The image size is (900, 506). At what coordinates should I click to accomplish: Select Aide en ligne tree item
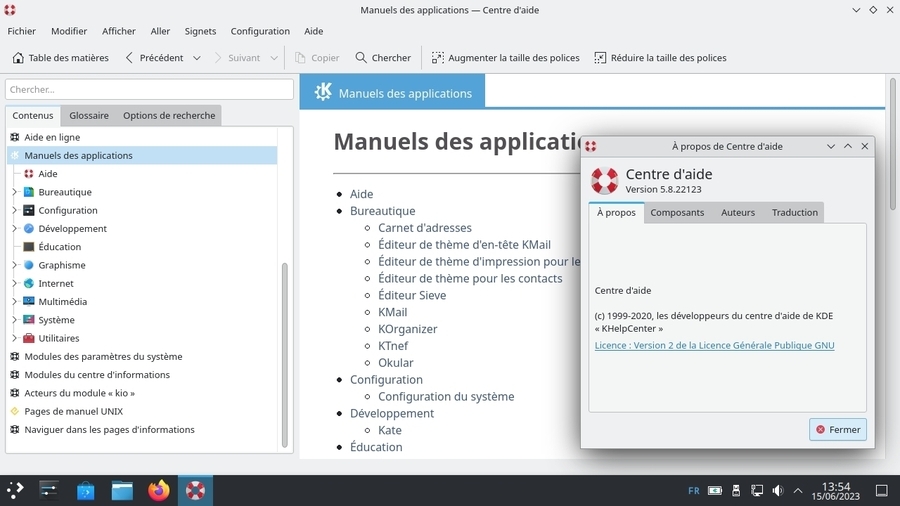(x=52, y=137)
